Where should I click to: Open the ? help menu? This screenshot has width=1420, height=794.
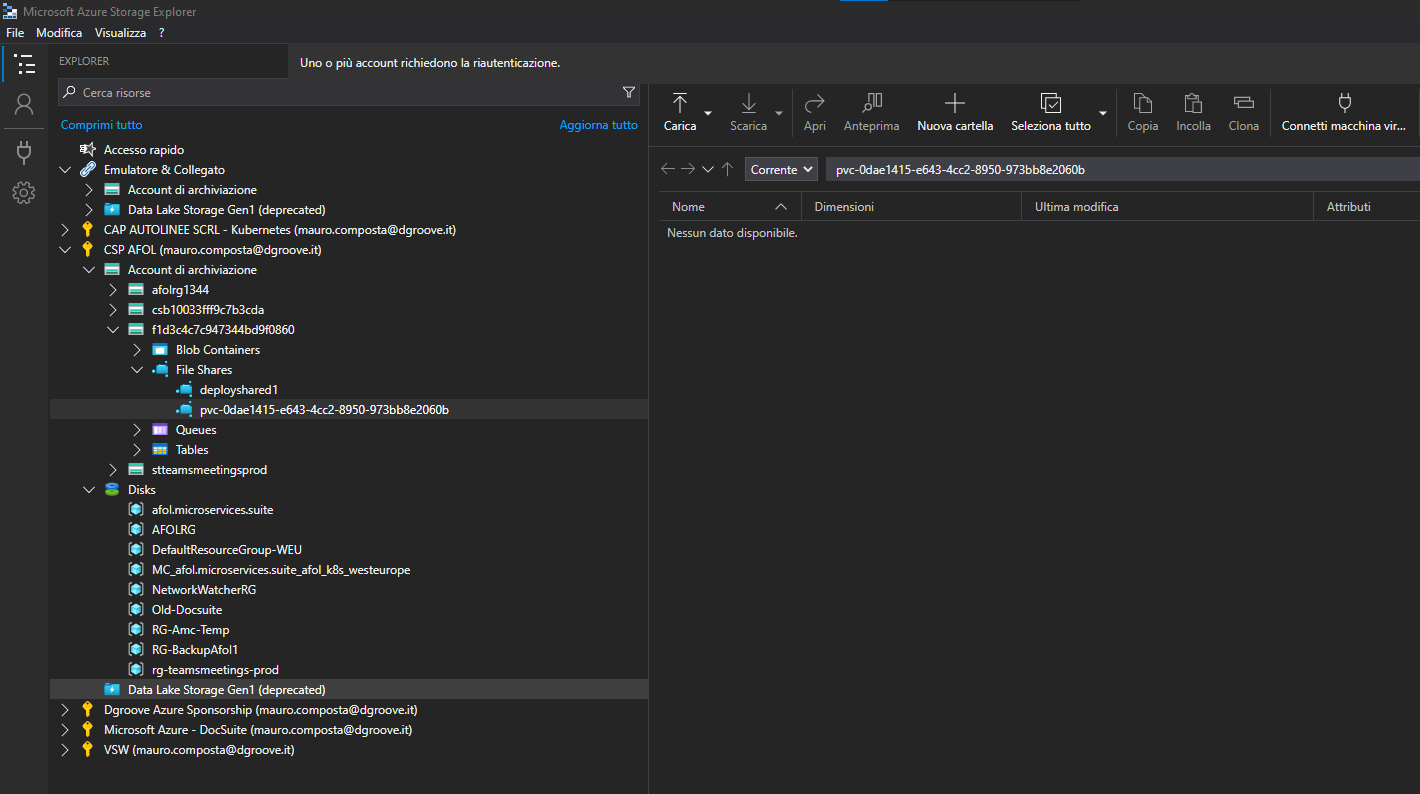[x=161, y=33]
